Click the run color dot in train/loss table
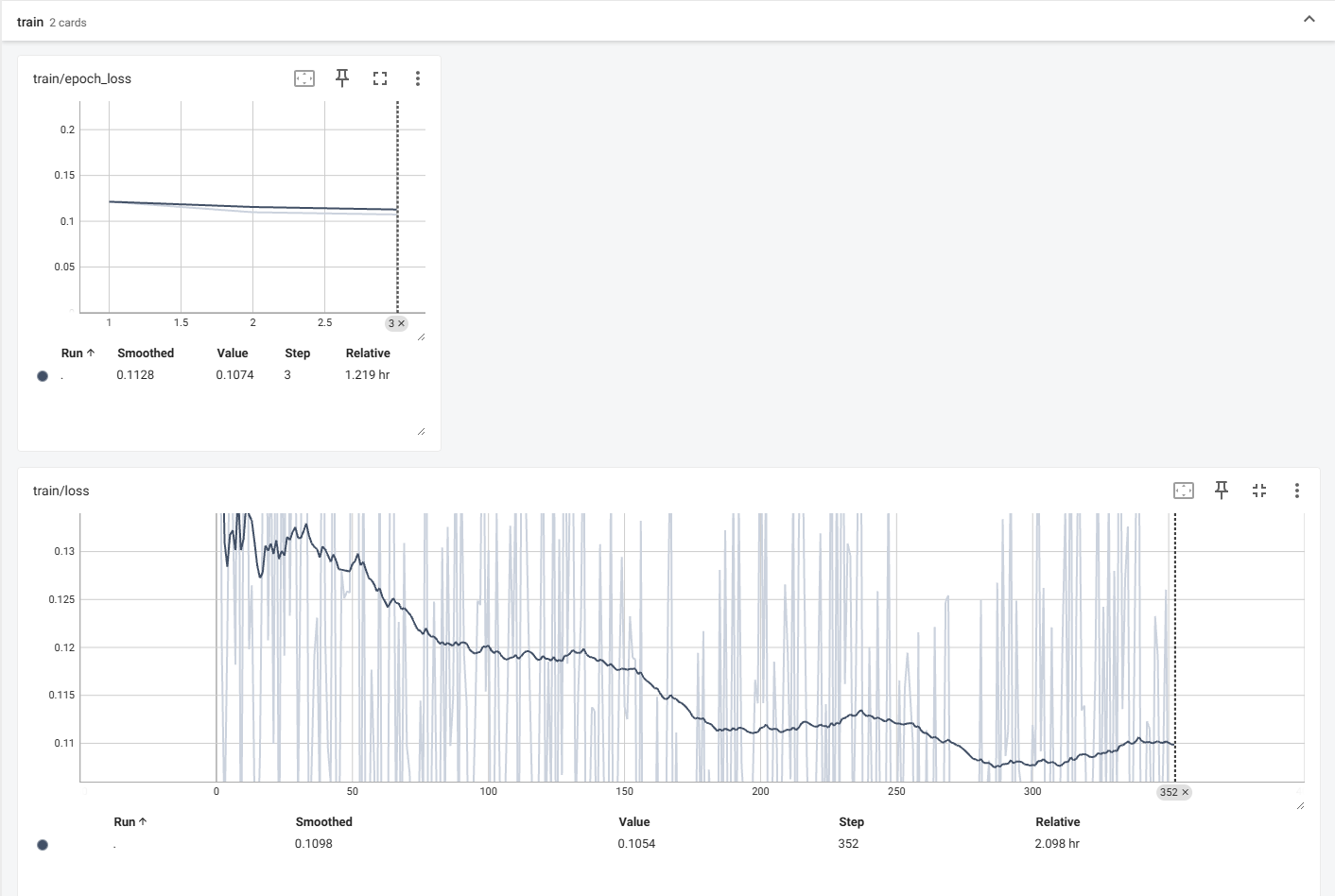Viewport: 1335px width, 896px height. point(43,845)
